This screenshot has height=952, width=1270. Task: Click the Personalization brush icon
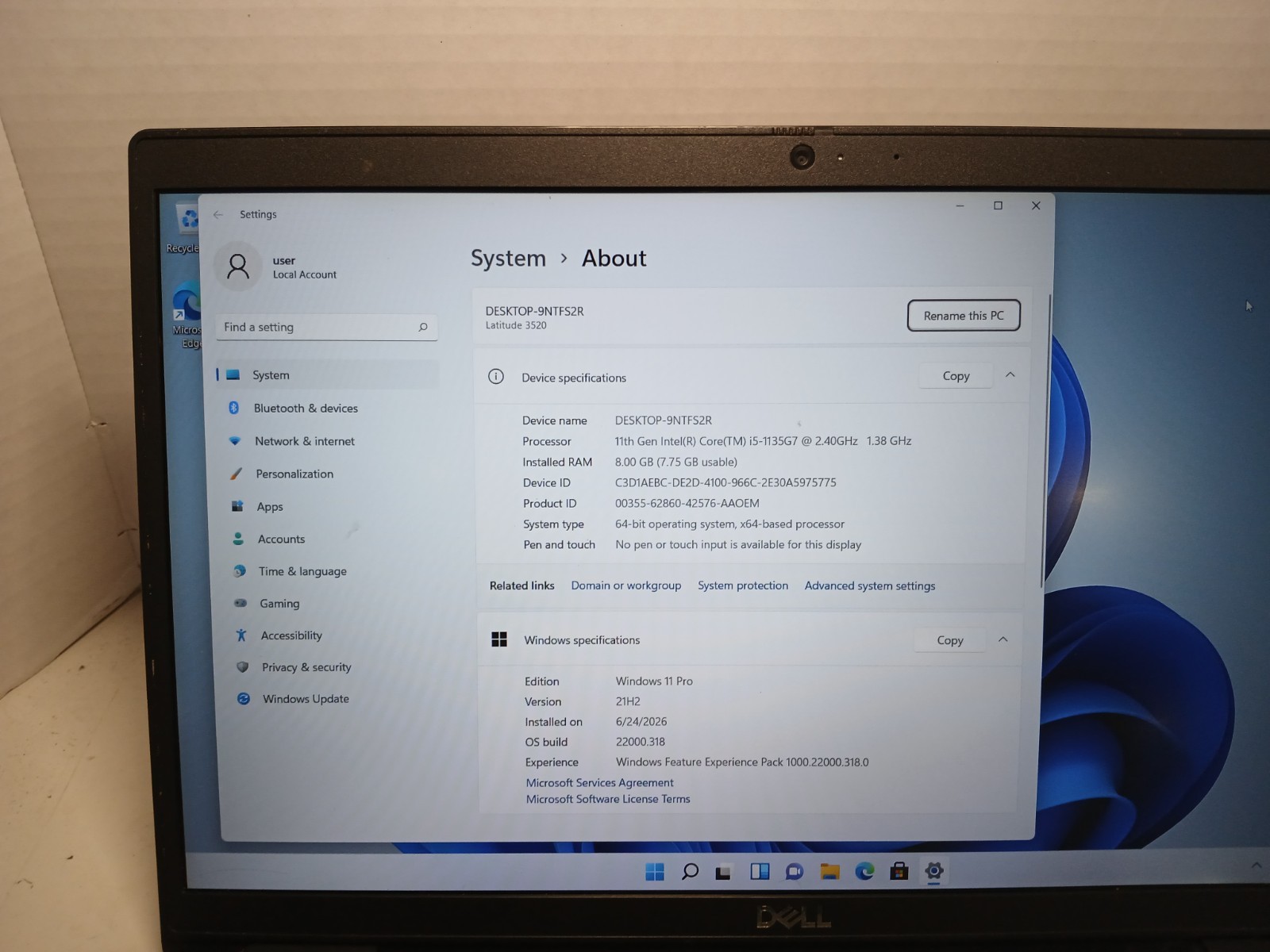pyautogui.click(x=236, y=474)
